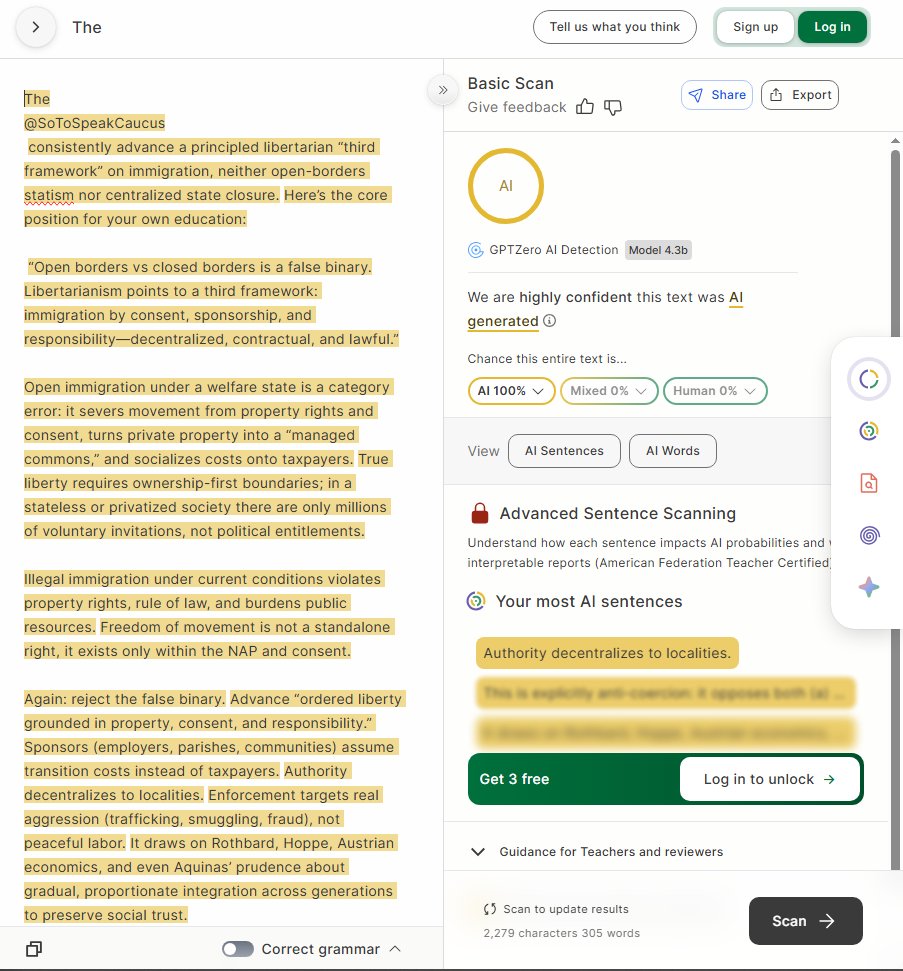Click into the text editor at @SoToSpeakCaucus
This screenshot has width=903, height=971.
click(x=94, y=123)
